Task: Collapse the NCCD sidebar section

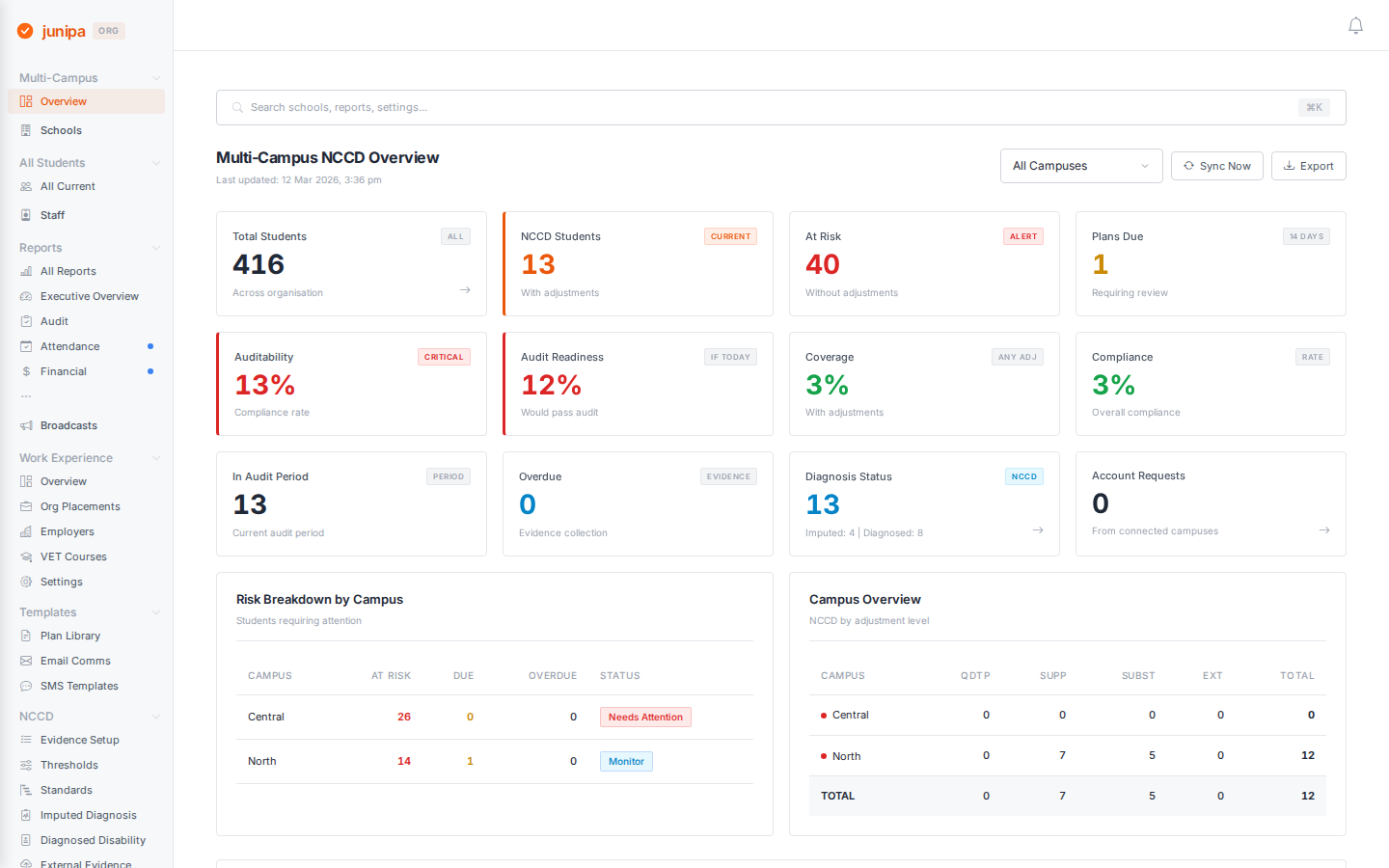Action: [155, 716]
